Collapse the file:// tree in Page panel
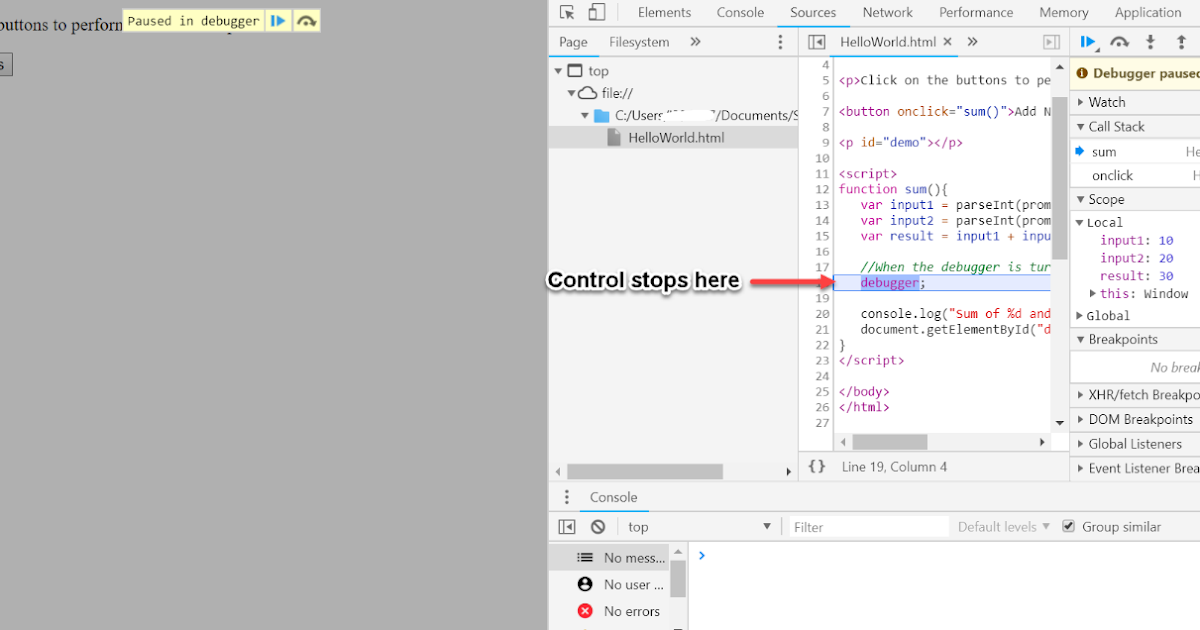This screenshot has width=1200, height=630. 570,92
